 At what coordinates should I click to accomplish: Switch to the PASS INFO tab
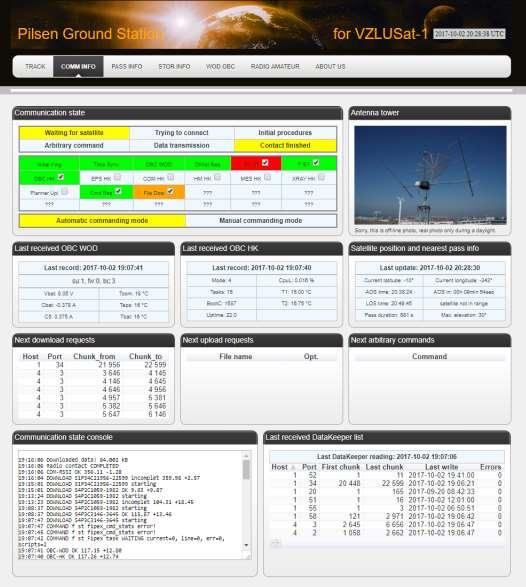pos(127,67)
